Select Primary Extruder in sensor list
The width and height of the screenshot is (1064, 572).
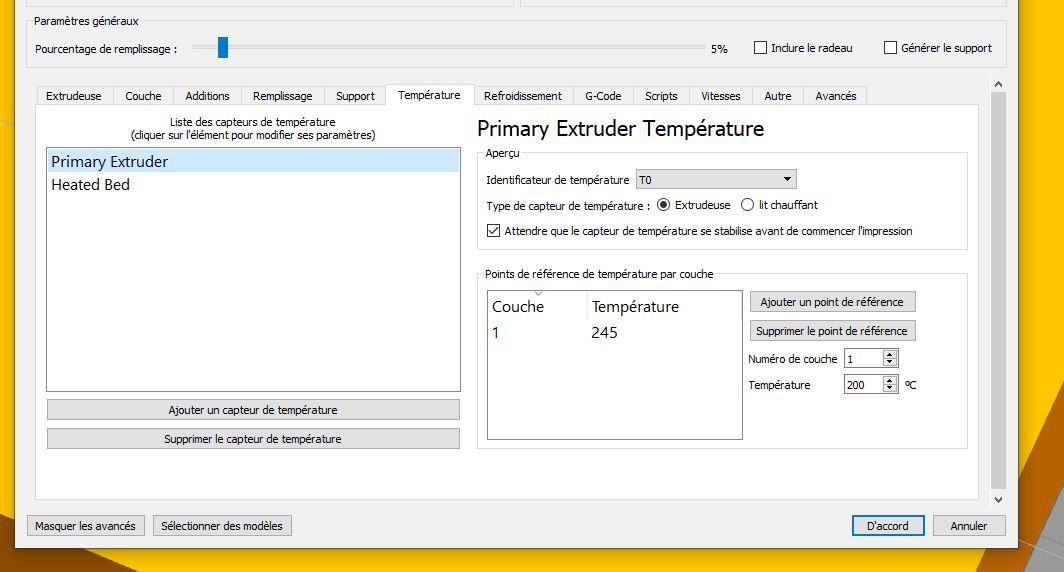(253, 161)
